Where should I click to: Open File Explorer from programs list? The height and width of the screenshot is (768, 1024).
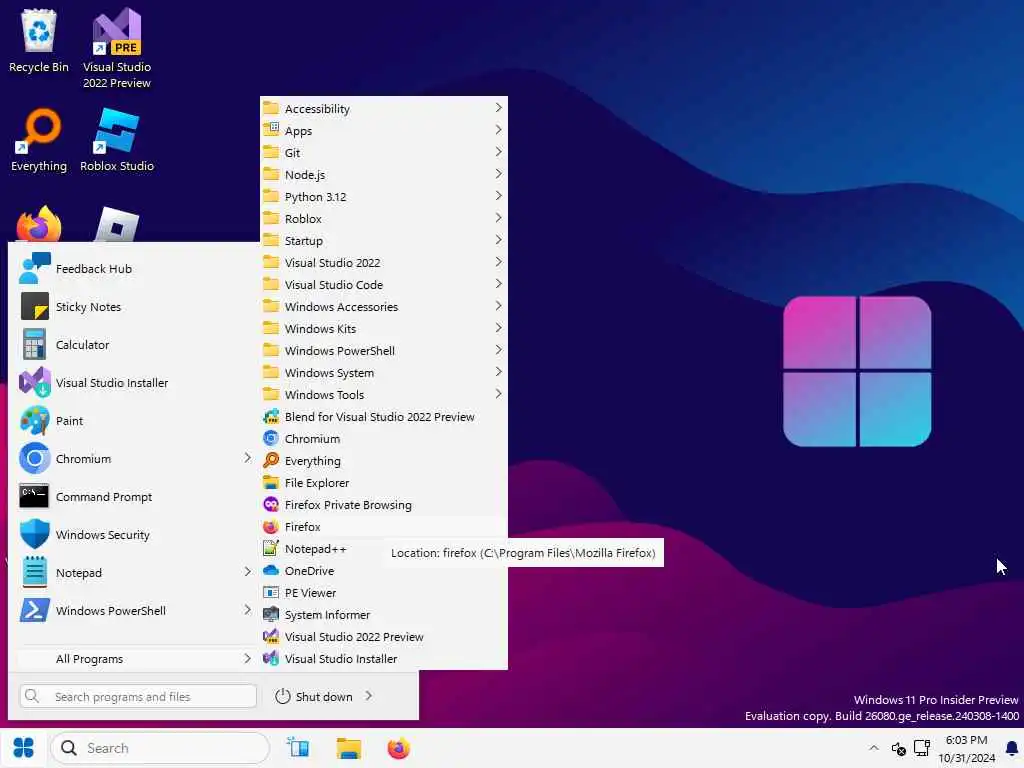tap(383, 483)
